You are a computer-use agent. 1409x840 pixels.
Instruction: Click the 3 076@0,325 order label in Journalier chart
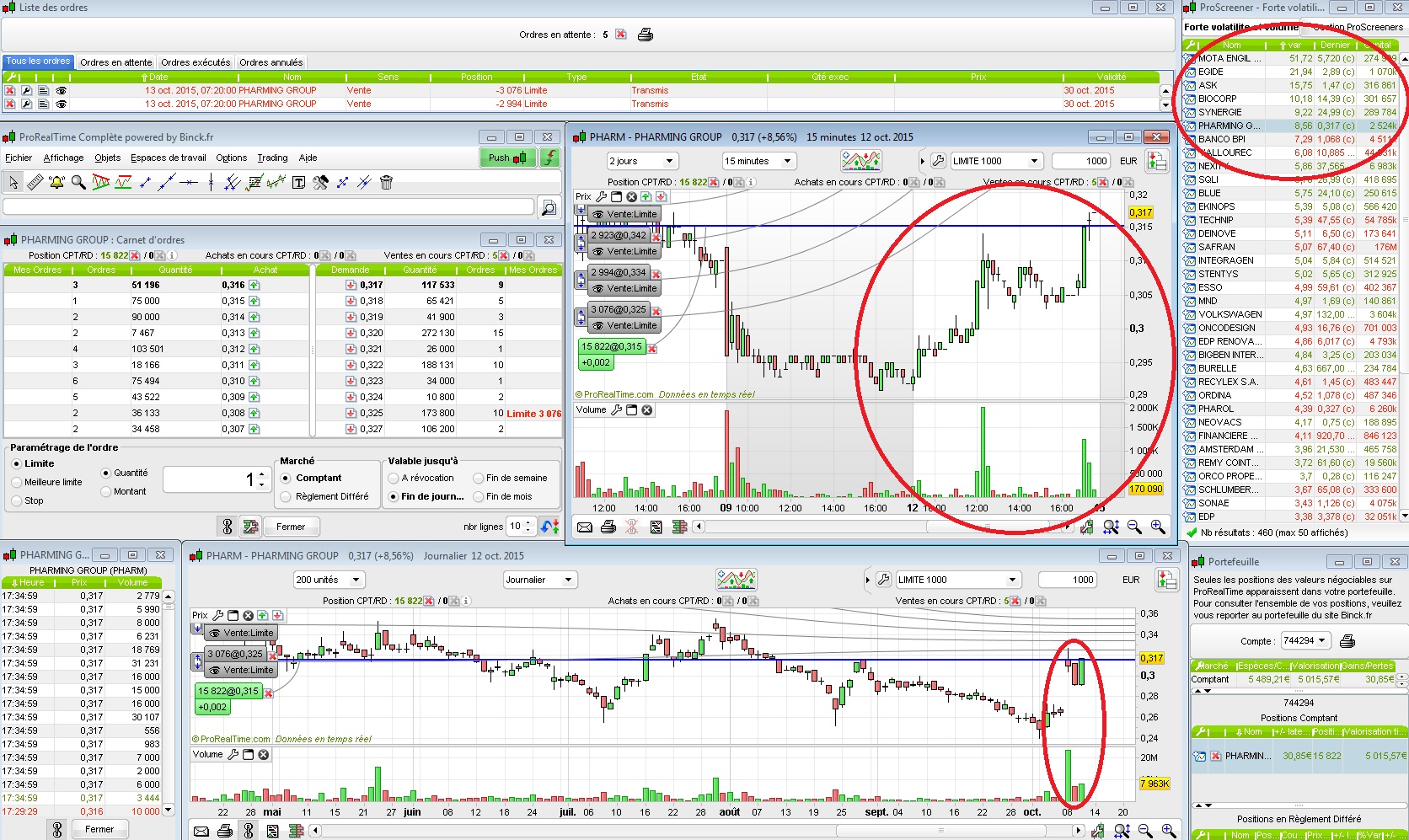235,654
